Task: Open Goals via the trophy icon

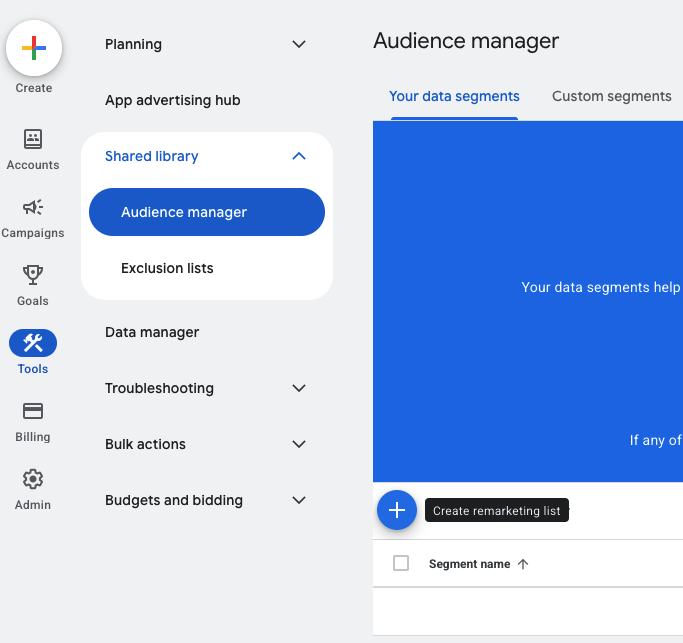Action: [33, 275]
